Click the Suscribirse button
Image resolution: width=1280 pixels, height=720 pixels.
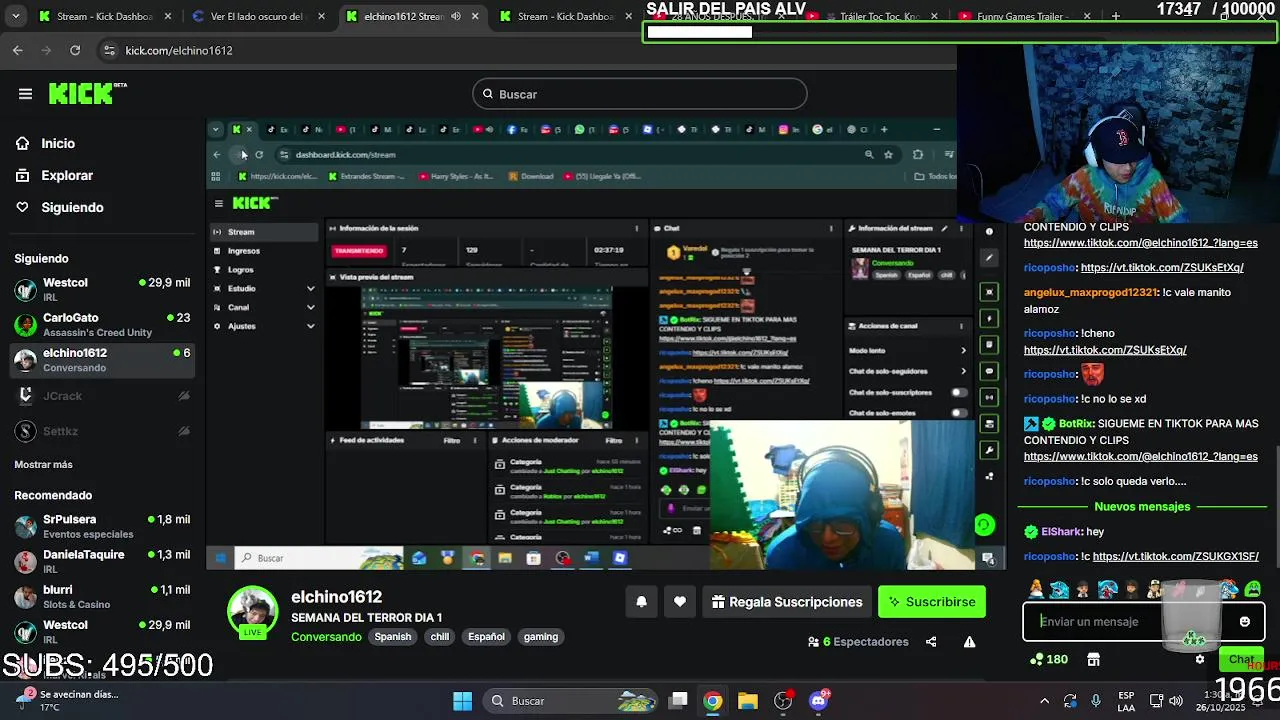point(931,602)
